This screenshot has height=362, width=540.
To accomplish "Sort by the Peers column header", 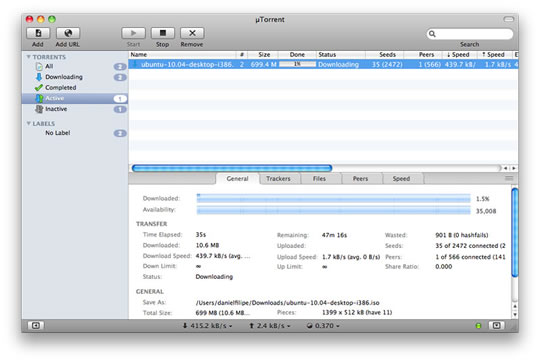I will click(423, 54).
